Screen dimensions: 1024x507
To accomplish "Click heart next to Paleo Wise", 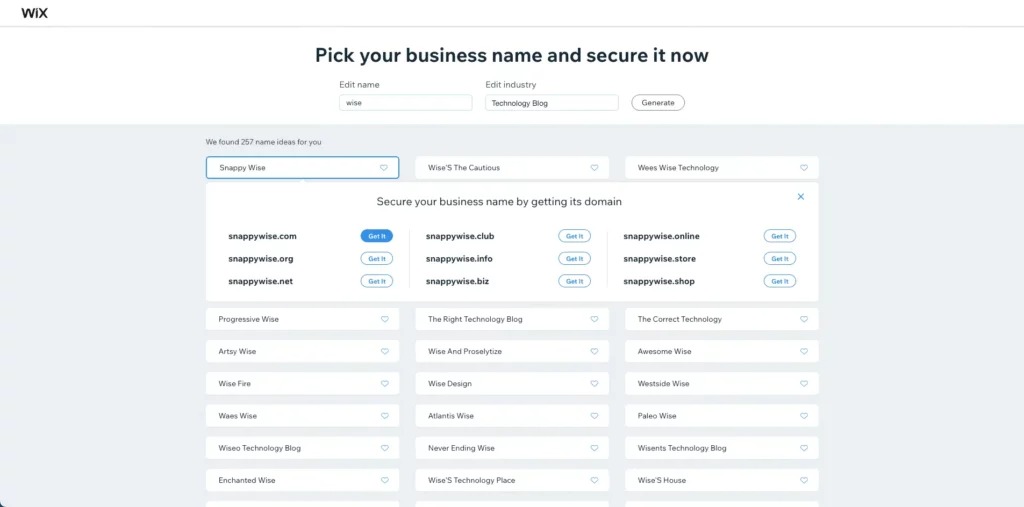I will click(804, 416).
